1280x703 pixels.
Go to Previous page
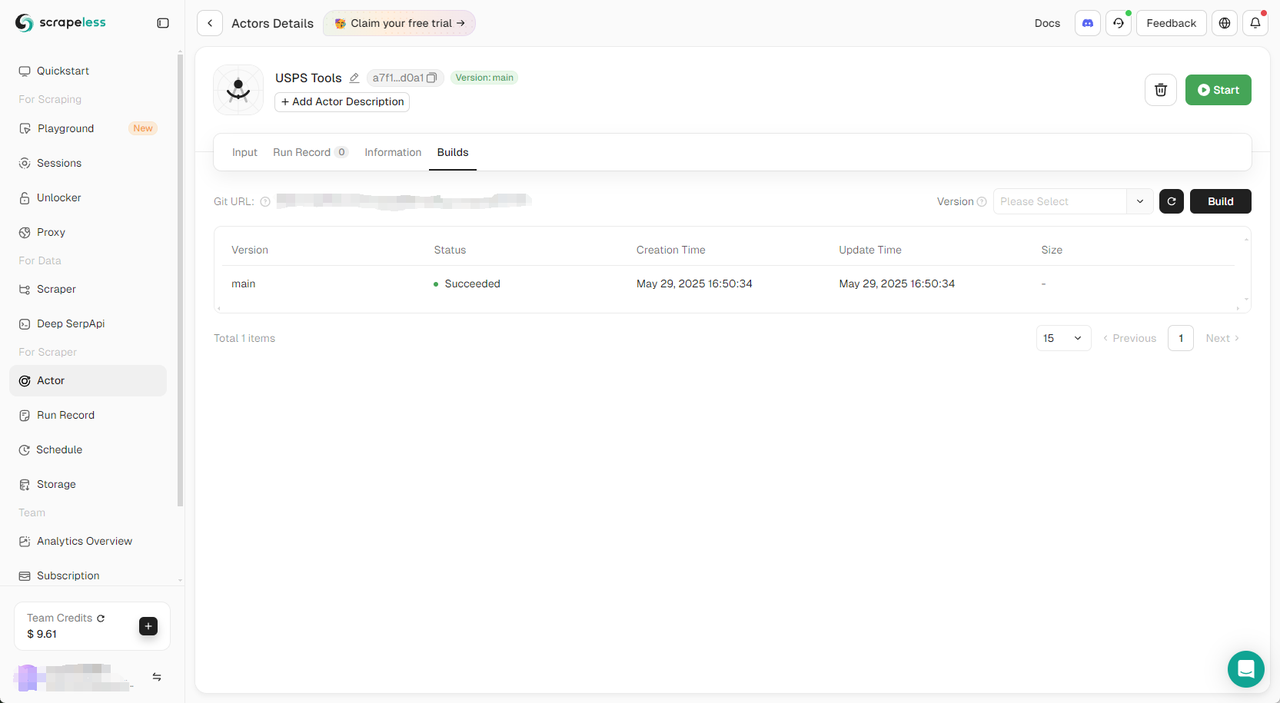(1129, 338)
